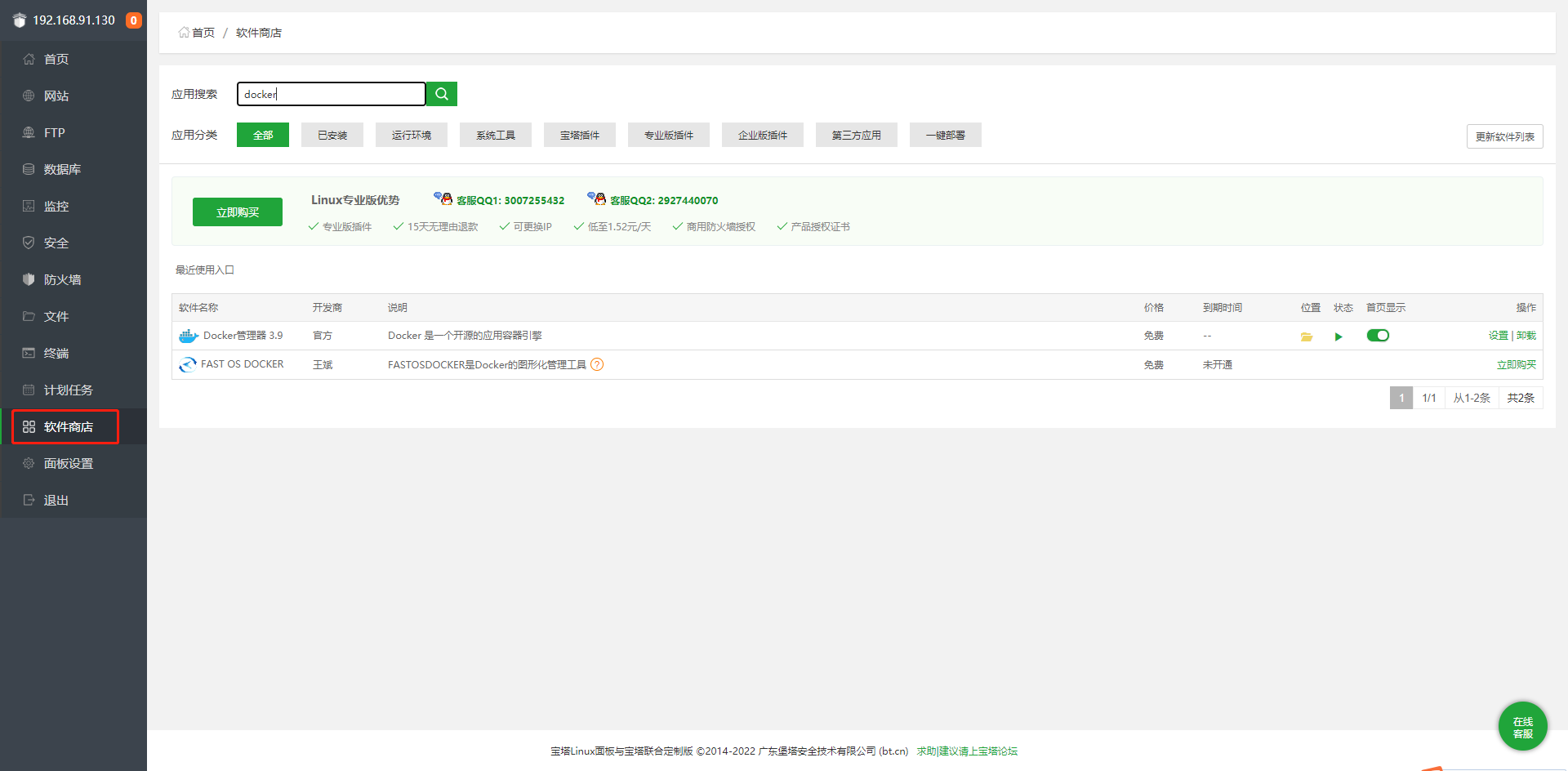Select the 宝塔插件 category tab
This screenshot has width=1568, height=771.
click(x=580, y=135)
